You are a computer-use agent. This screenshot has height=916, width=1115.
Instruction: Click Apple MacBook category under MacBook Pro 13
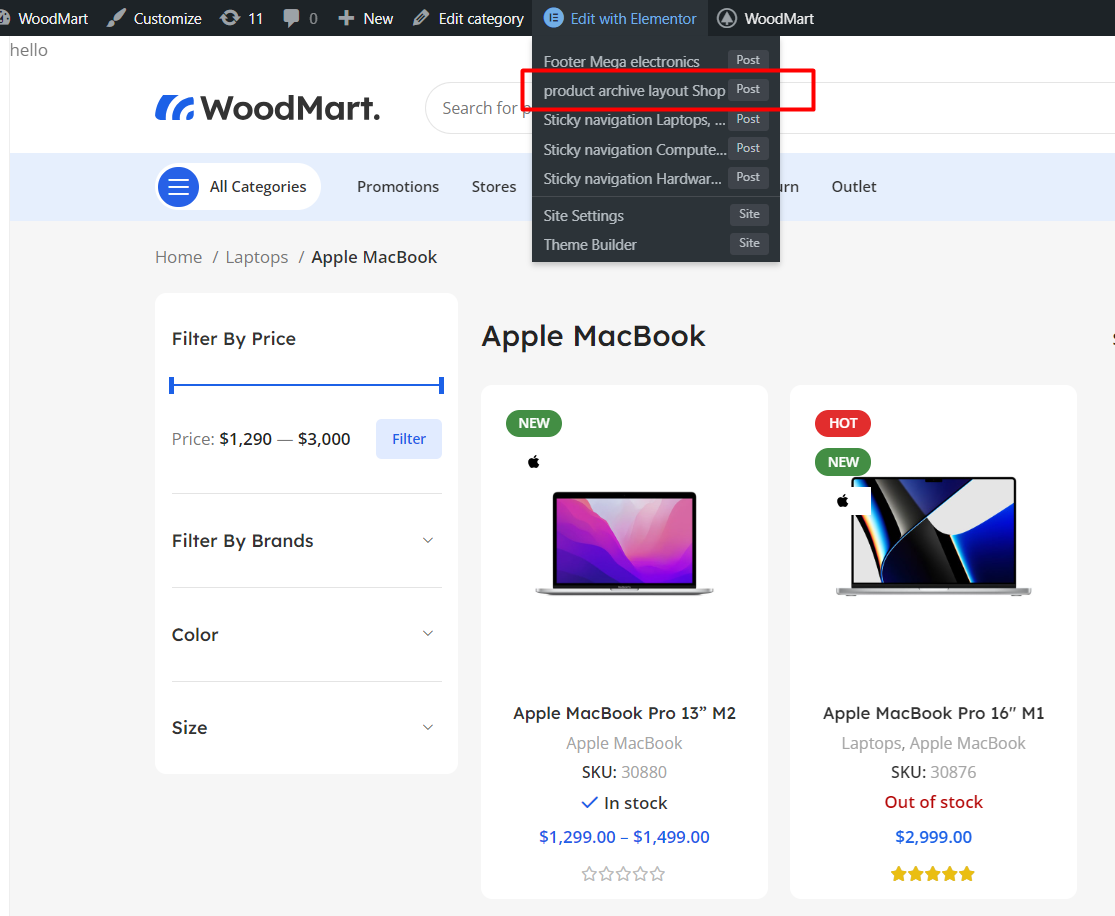(x=624, y=743)
